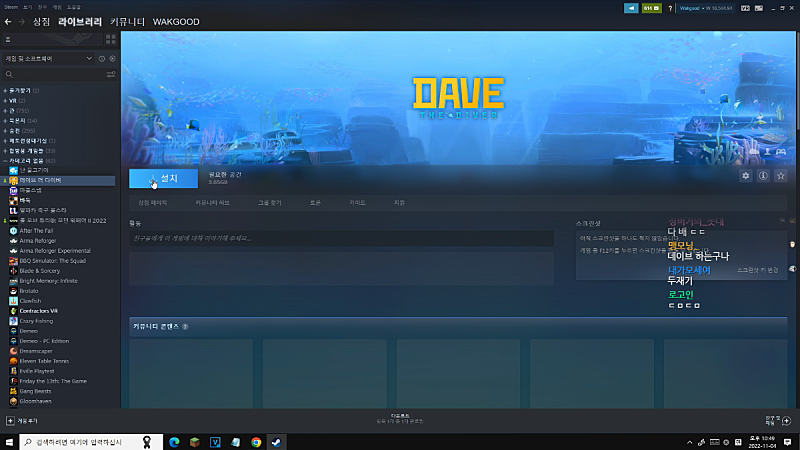The image size is (800, 450).
Task: Open the blue megaphone announcements icon
Action: pos(631,8)
